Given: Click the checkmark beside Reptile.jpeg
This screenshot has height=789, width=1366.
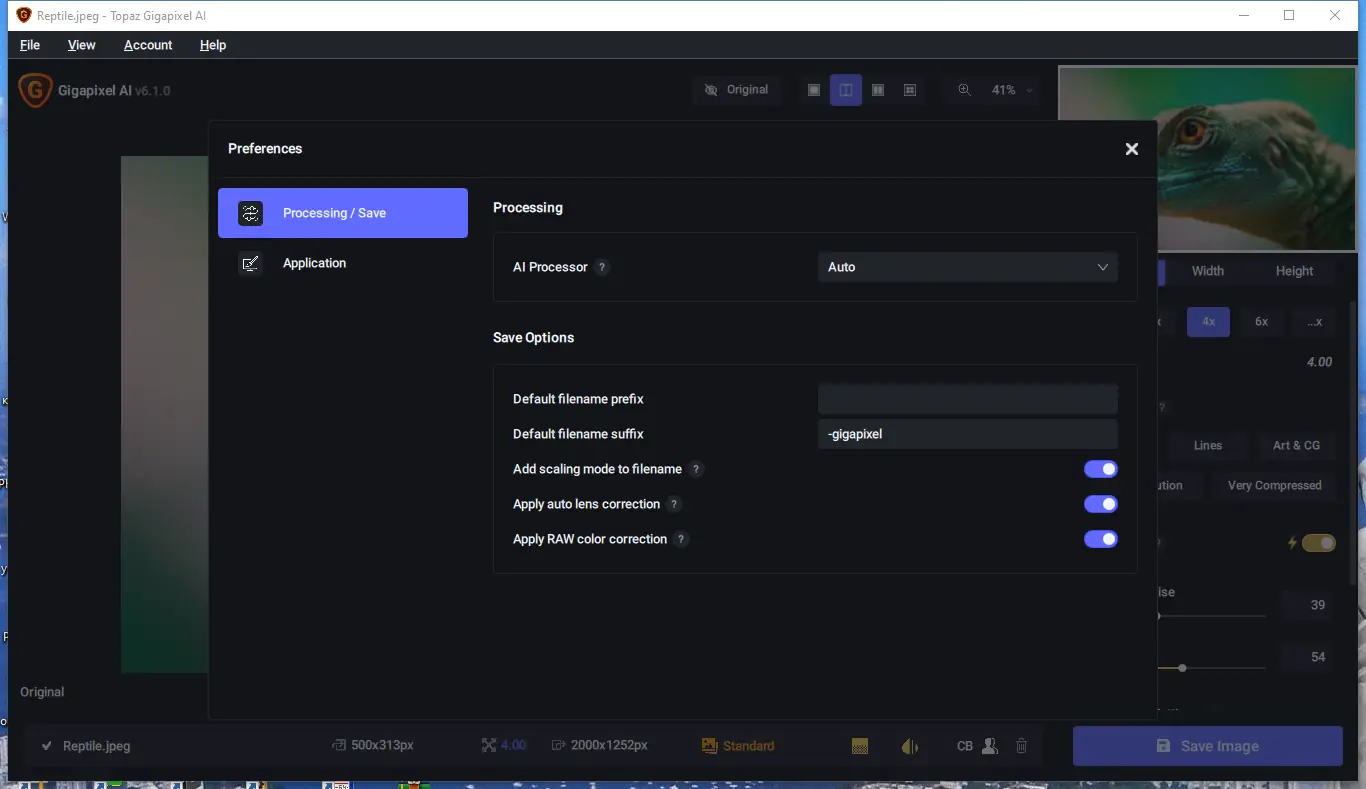Looking at the screenshot, I should tap(47, 746).
